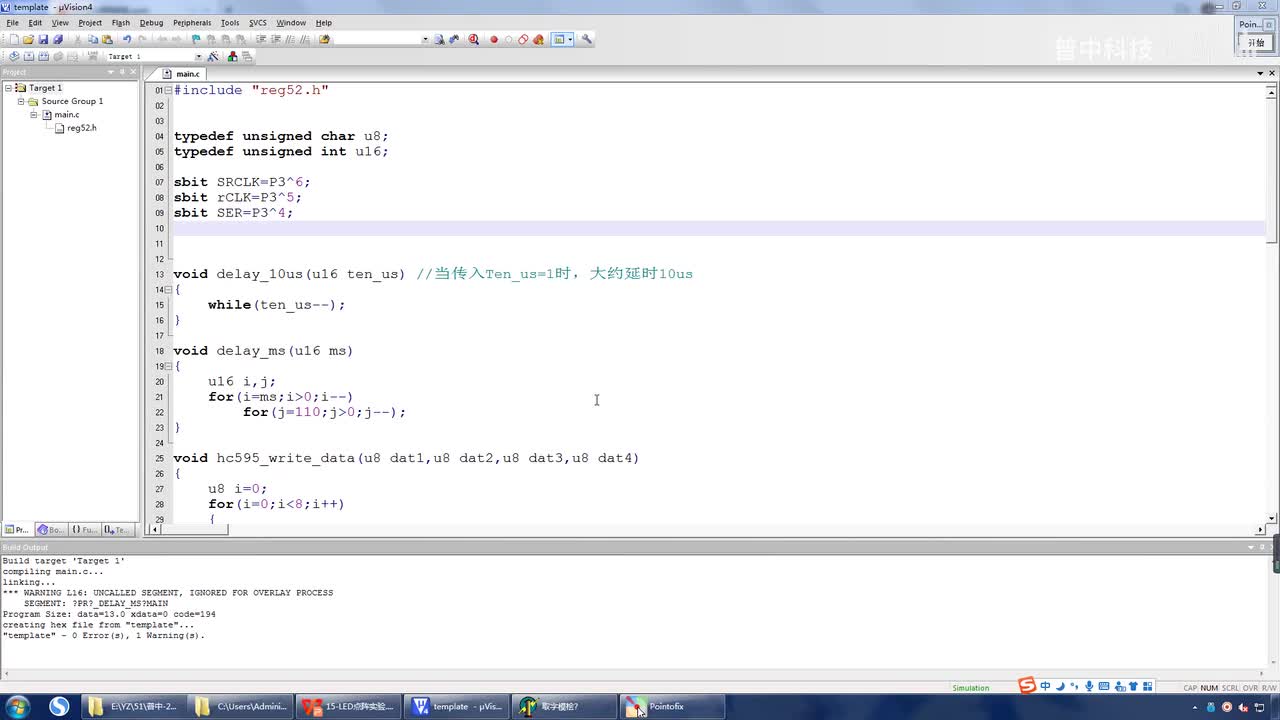Collapse the main.c tree node
This screenshot has height=720, width=1280.
point(33,115)
